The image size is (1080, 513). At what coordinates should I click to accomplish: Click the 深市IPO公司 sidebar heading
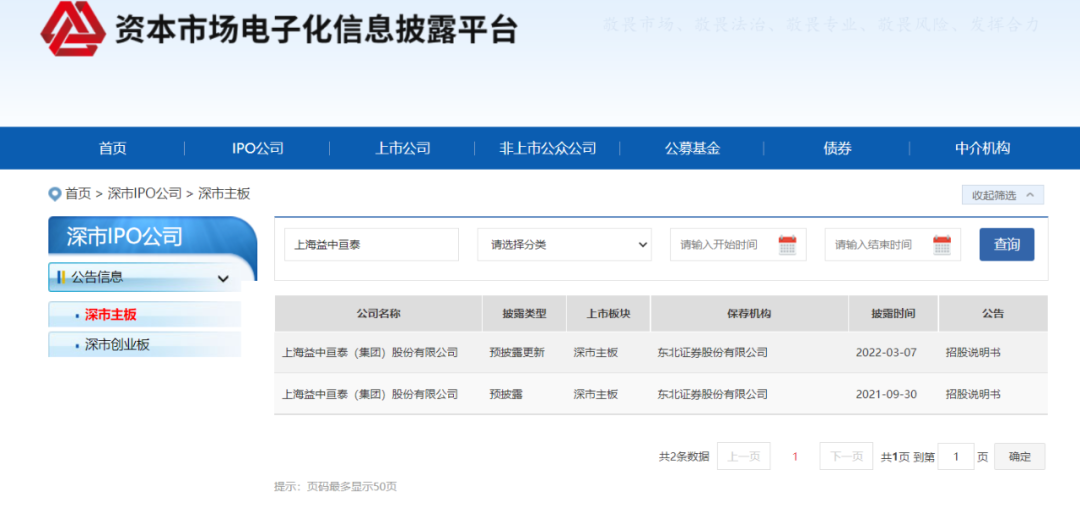tap(125, 236)
